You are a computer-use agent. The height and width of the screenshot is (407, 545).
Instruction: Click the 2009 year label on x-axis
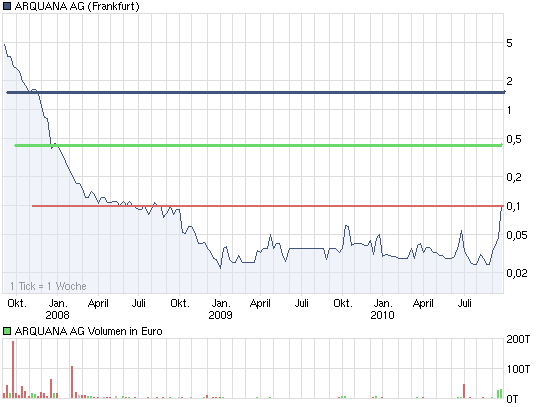coord(220,315)
